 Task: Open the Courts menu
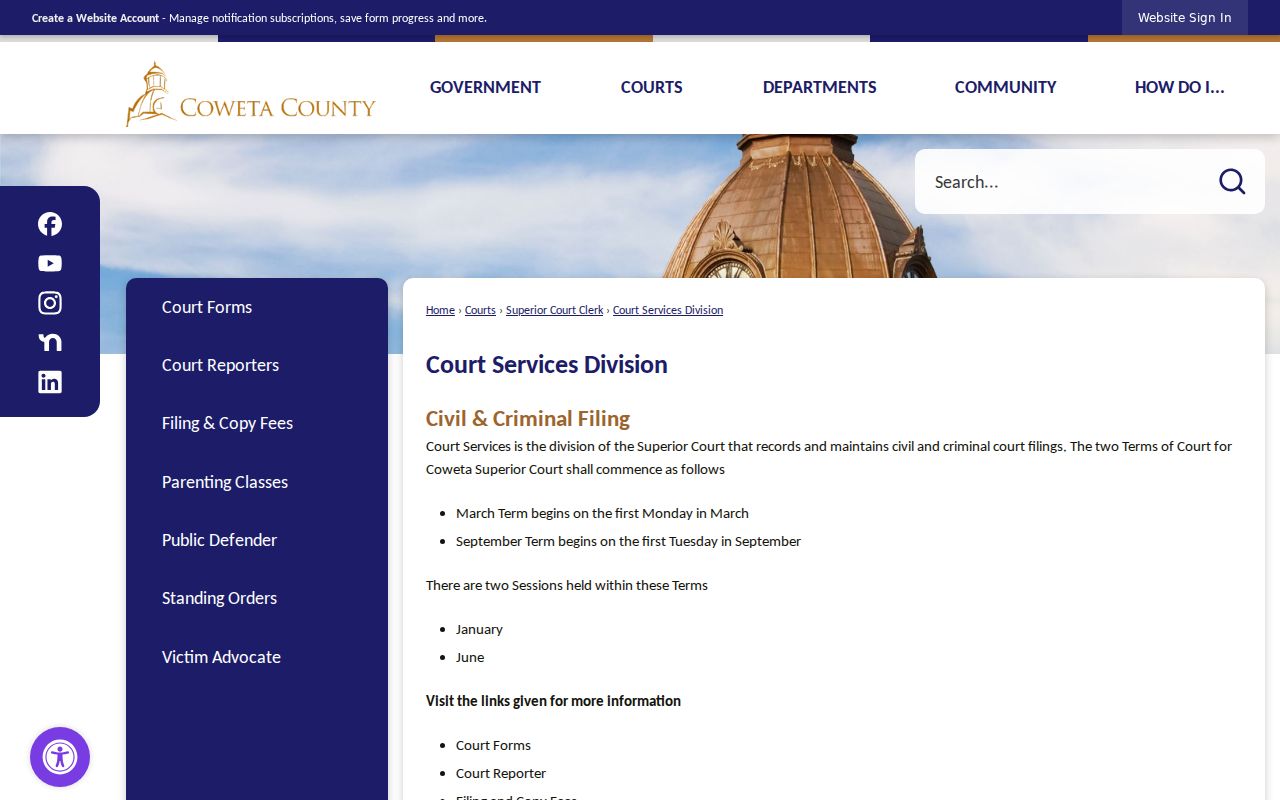[x=652, y=87]
